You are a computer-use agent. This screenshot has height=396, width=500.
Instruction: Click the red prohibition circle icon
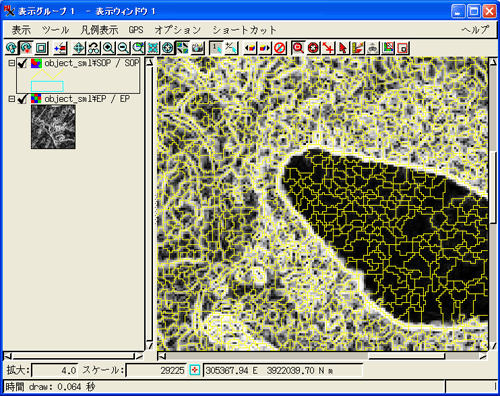tap(280, 48)
